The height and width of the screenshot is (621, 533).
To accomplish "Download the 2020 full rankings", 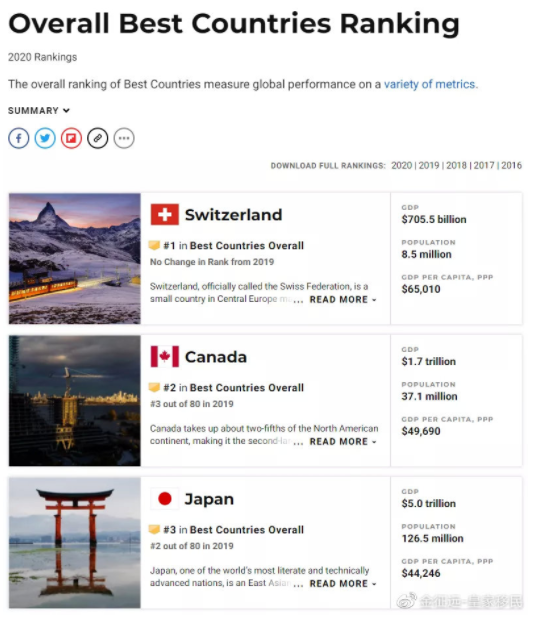I will [x=402, y=166].
